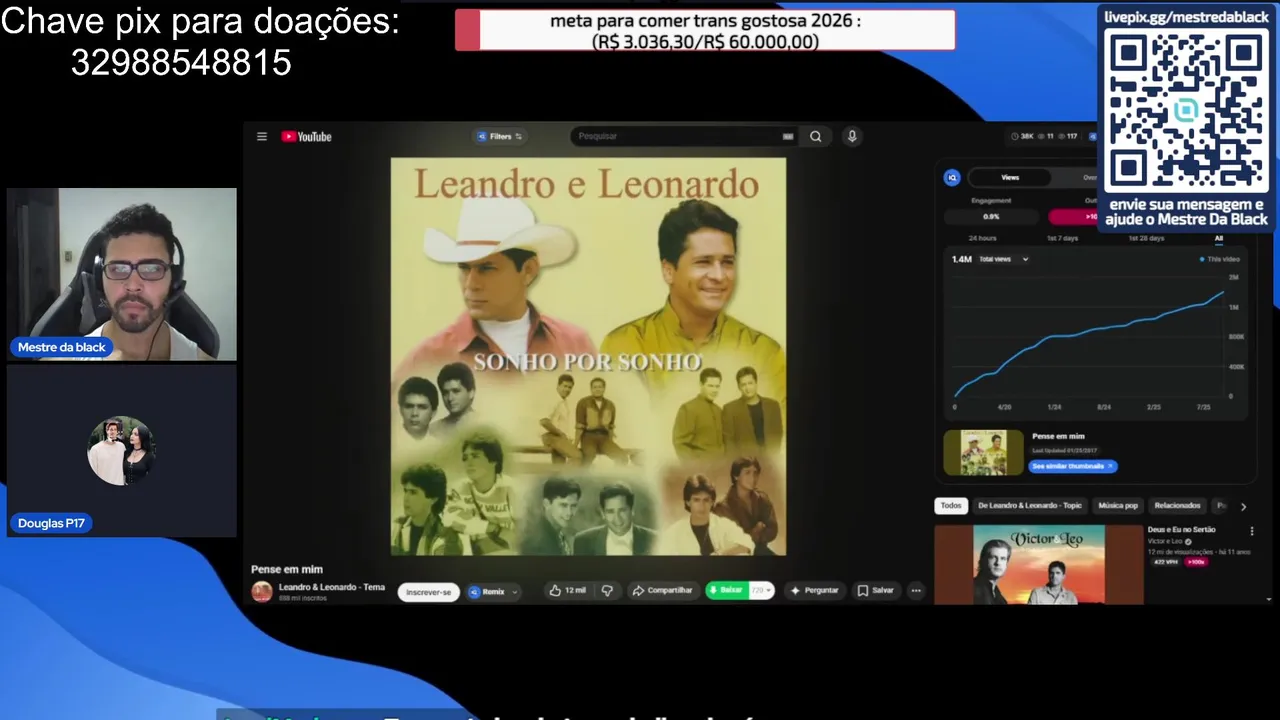
Task: Dismiss the See similar thumbnails chip
Action: [x=1110, y=466]
